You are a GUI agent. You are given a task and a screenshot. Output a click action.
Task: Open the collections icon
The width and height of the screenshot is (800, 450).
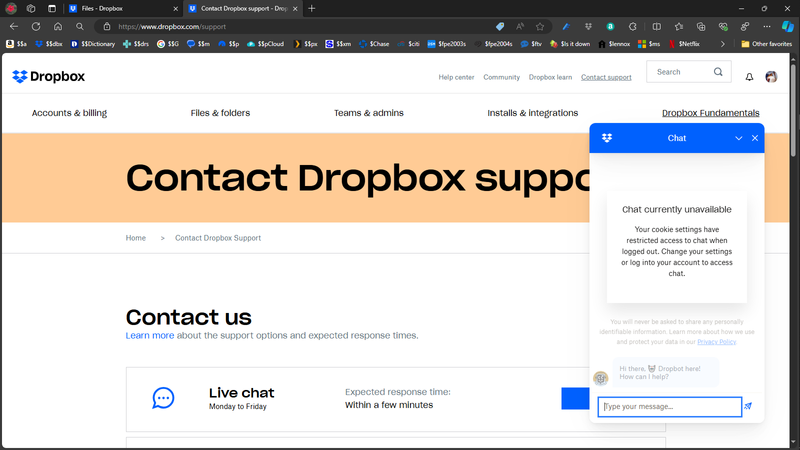(x=701, y=27)
